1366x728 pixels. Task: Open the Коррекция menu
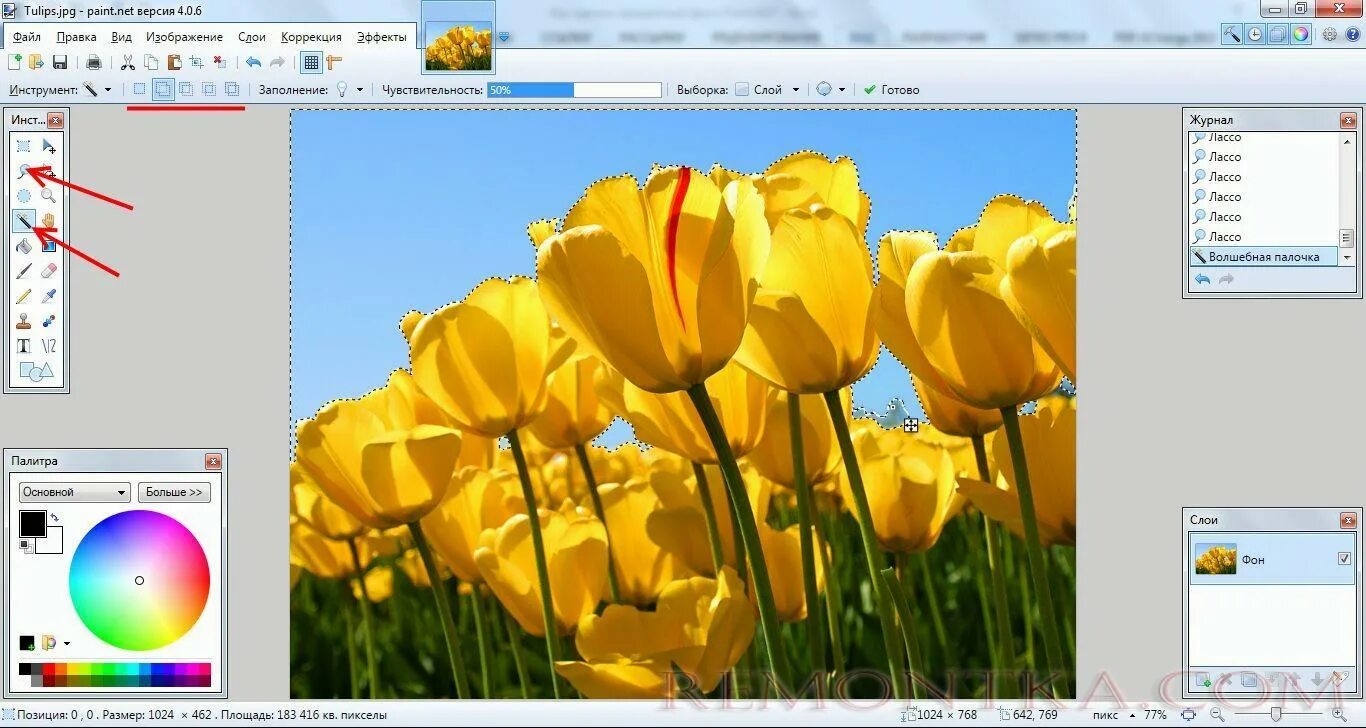(311, 37)
